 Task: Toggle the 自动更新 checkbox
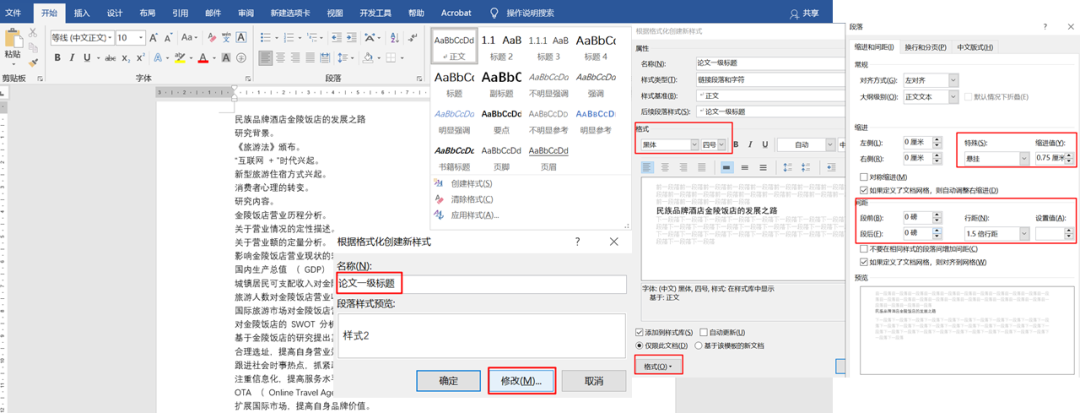pos(704,332)
